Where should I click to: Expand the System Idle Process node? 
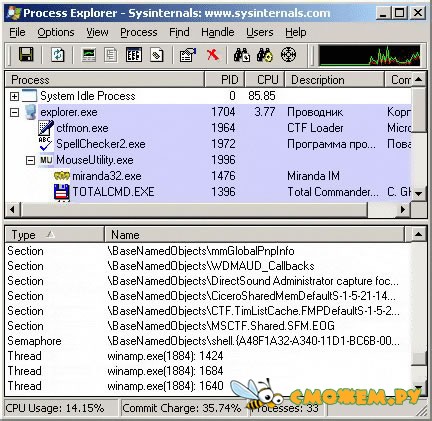point(14,96)
